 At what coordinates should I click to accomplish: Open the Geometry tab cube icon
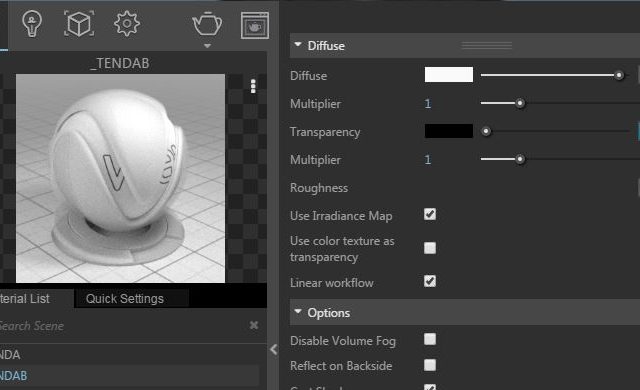(79, 24)
